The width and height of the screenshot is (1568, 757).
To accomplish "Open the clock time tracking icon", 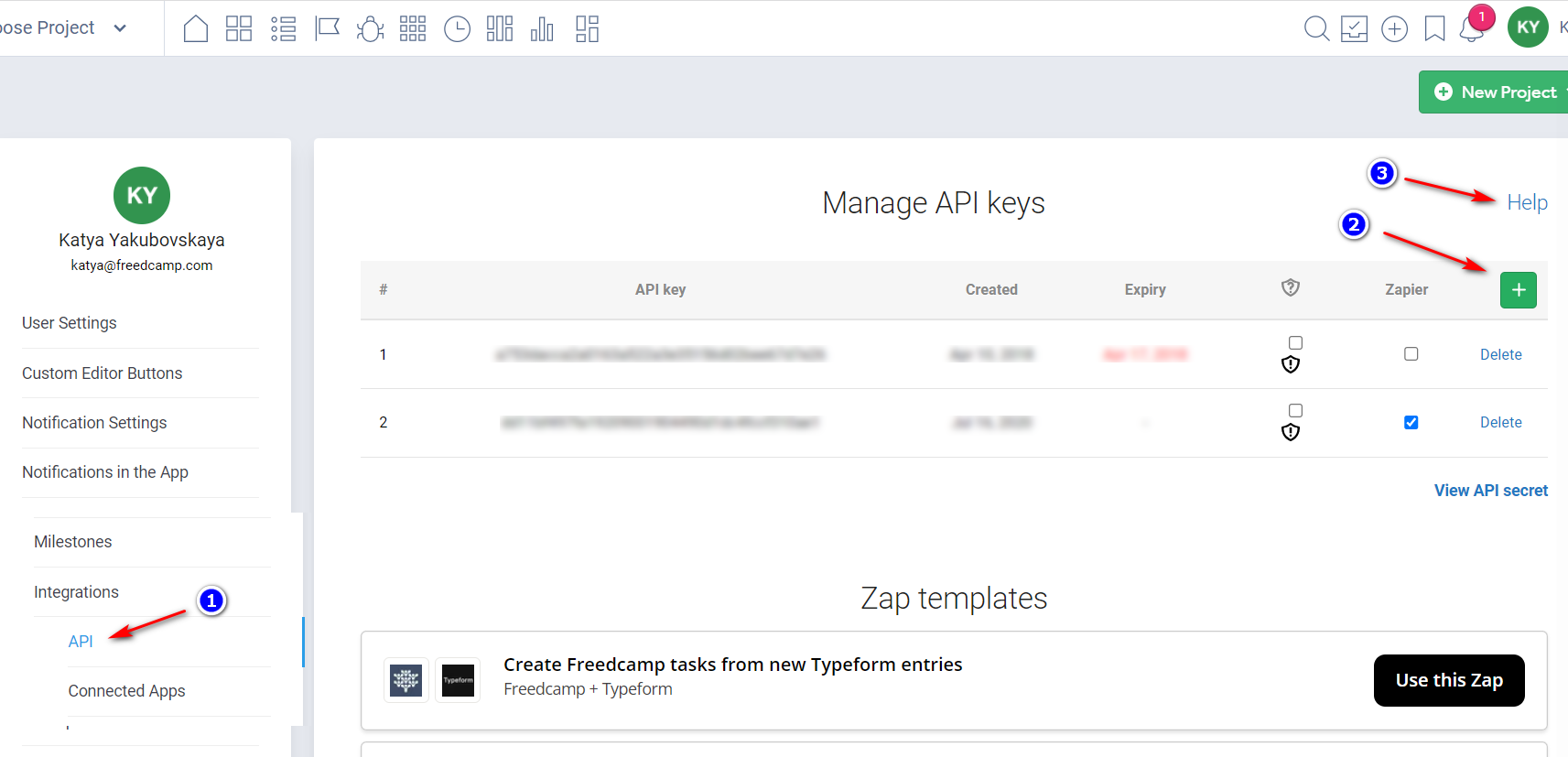I will click(x=457, y=29).
